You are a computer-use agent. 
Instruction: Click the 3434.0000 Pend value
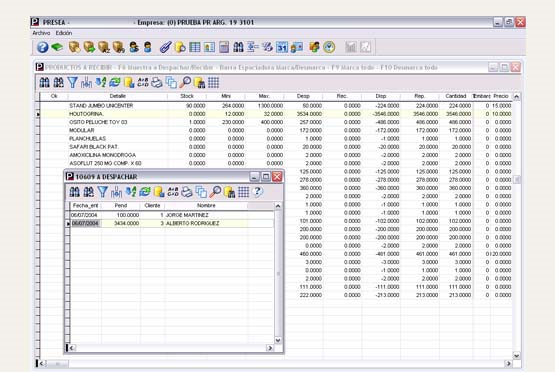[126, 223]
